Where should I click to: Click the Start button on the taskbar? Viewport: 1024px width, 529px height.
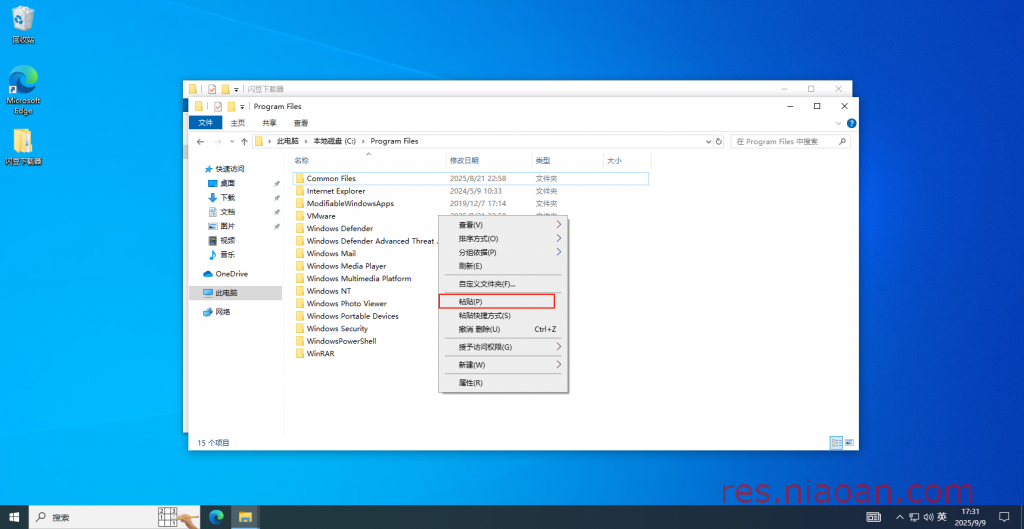click(14, 517)
